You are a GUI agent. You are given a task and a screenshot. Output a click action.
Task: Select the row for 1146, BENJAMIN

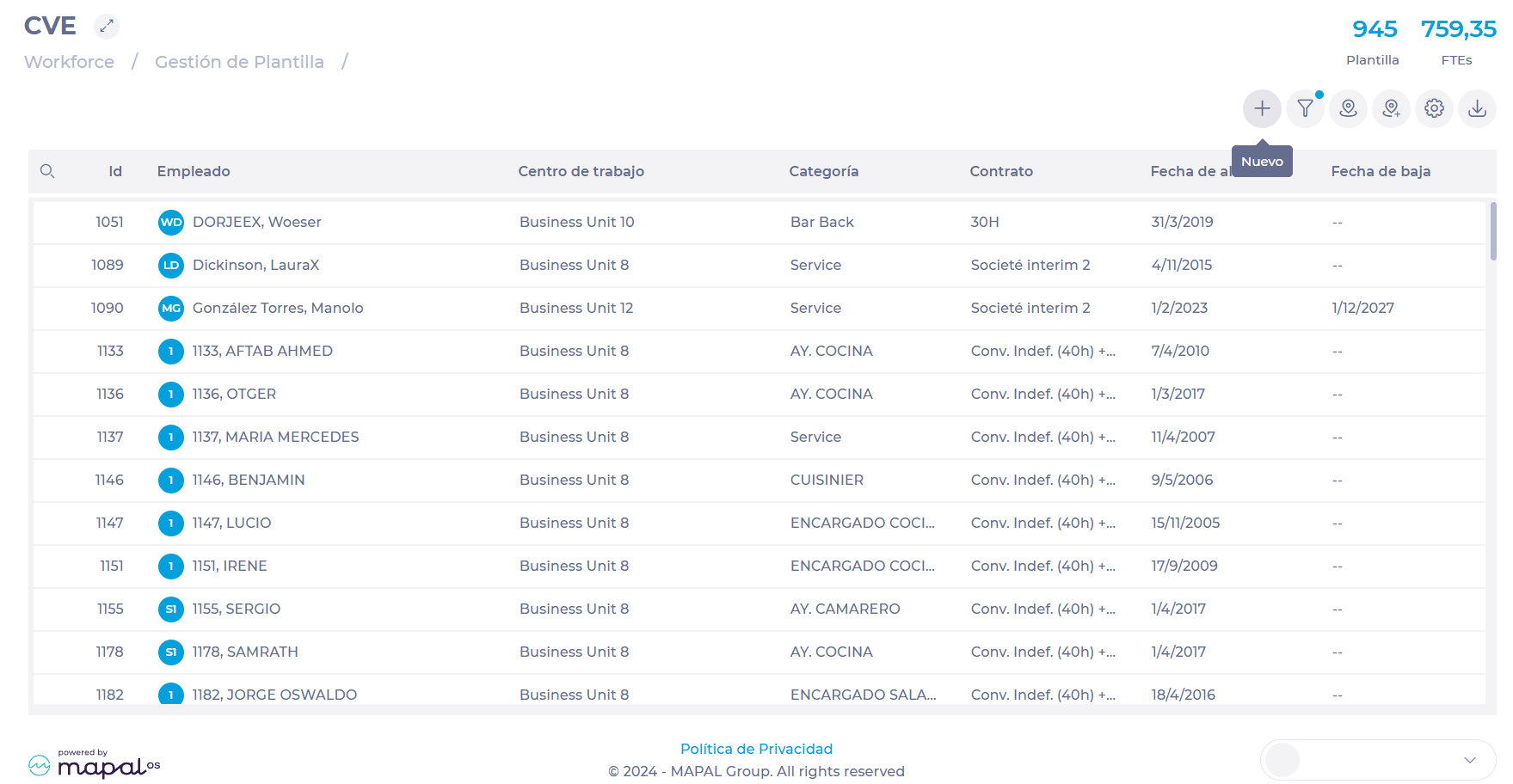coord(249,481)
